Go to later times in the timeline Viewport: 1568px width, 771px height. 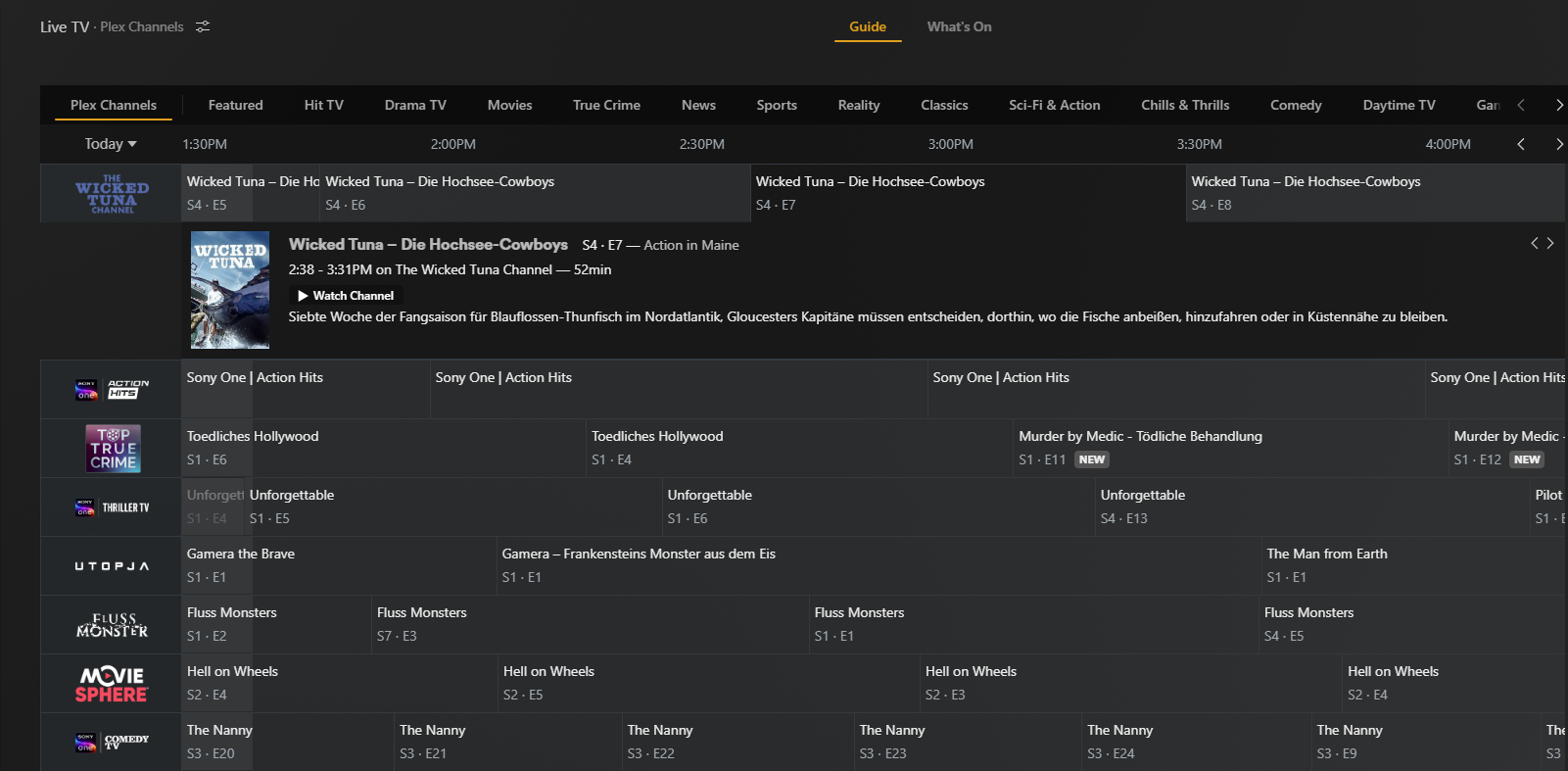(1559, 144)
